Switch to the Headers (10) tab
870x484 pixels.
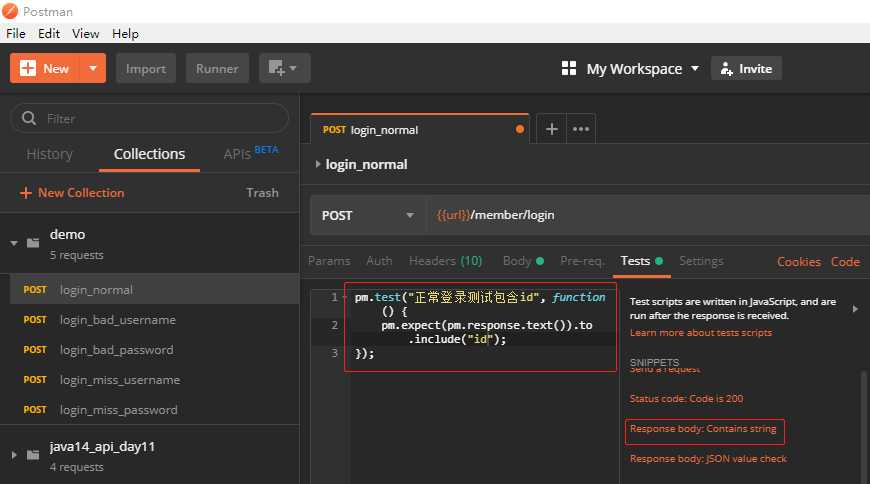pyautogui.click(x=446, y=261)
